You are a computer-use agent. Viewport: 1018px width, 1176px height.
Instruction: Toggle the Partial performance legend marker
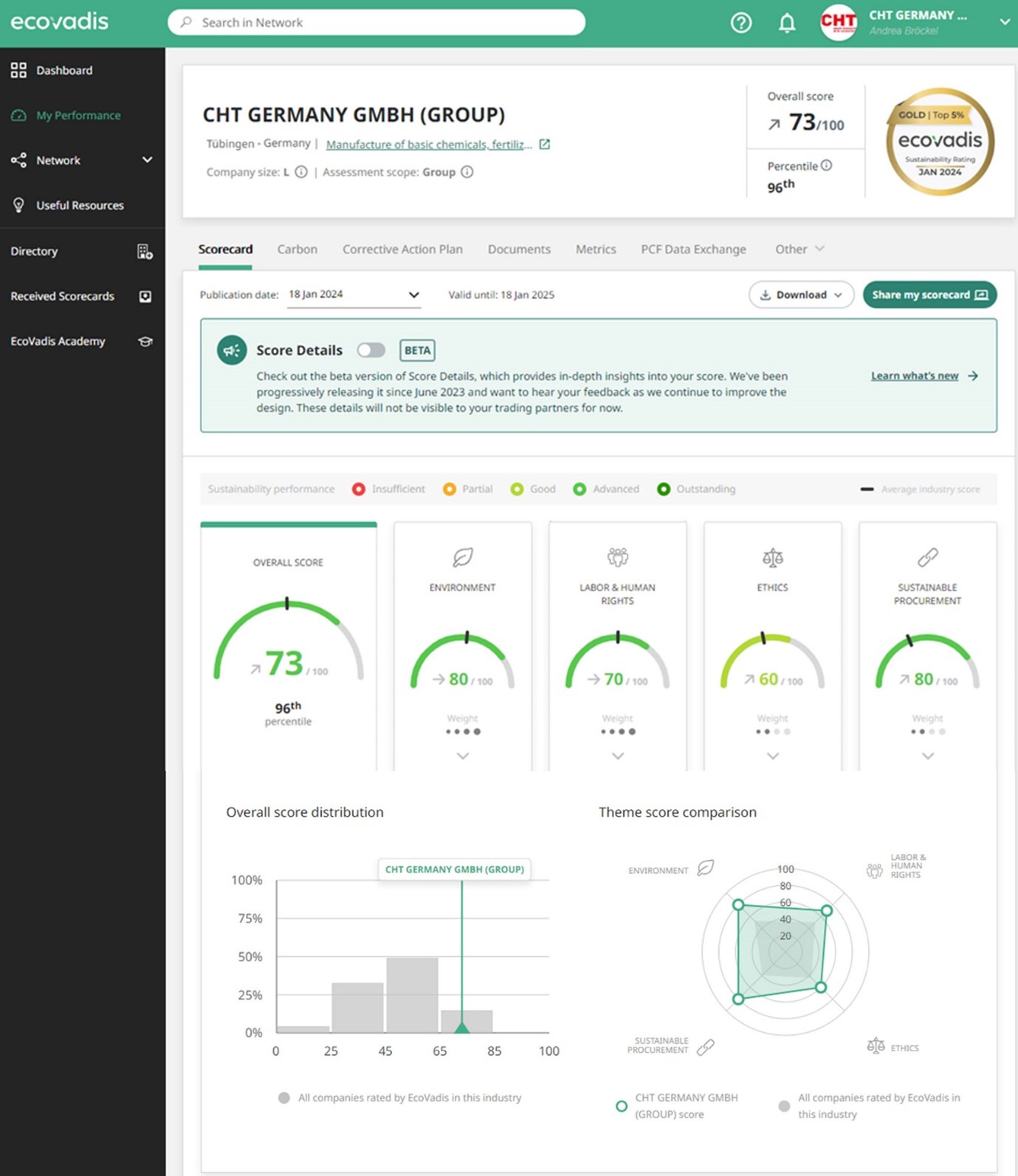pyautogui.click(x=449, y=489)
